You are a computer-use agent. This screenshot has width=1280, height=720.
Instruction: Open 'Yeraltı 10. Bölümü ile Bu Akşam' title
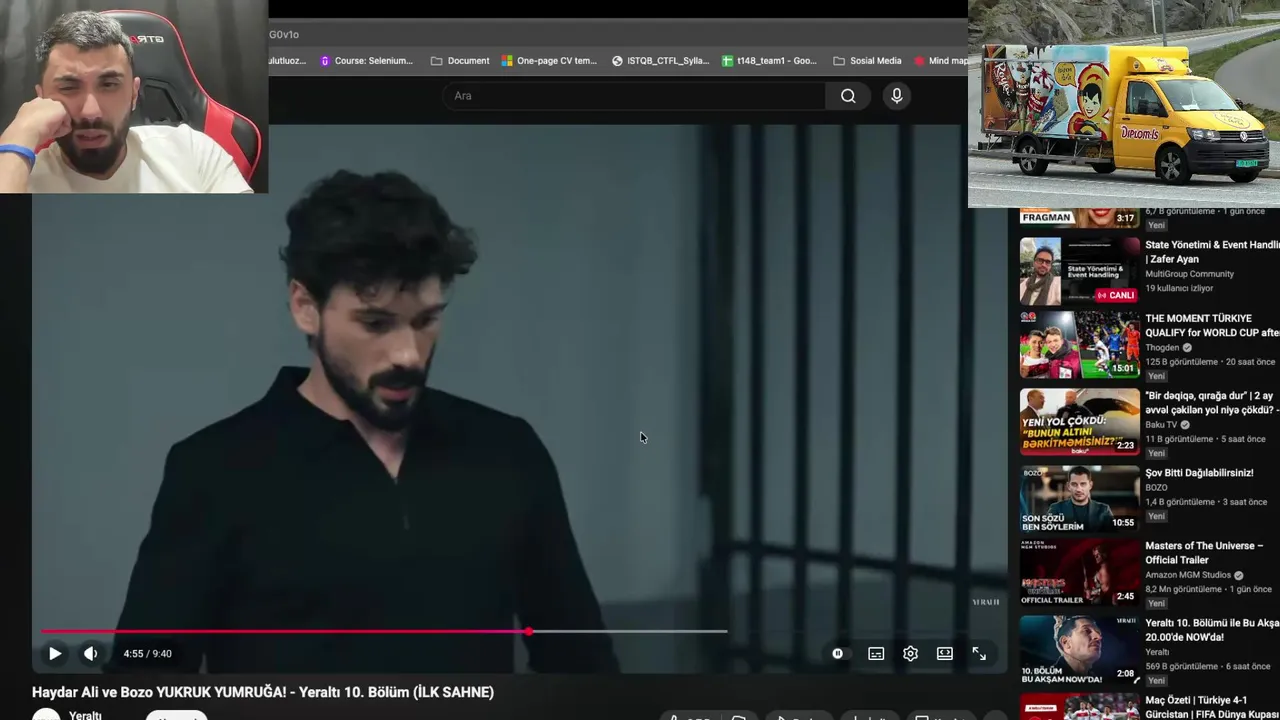coord(1212,630)
